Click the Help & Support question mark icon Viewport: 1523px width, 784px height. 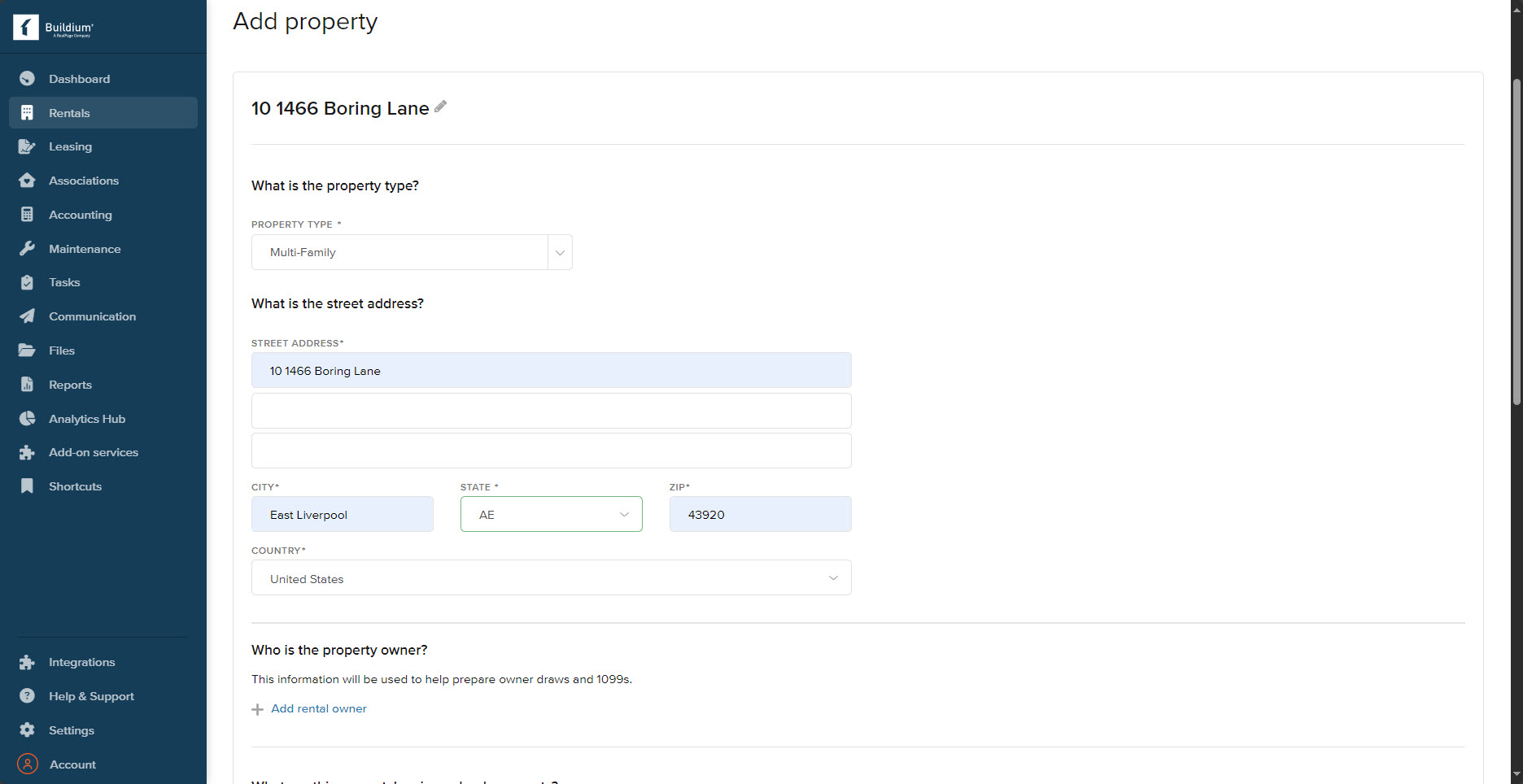(x=27, y=696)
